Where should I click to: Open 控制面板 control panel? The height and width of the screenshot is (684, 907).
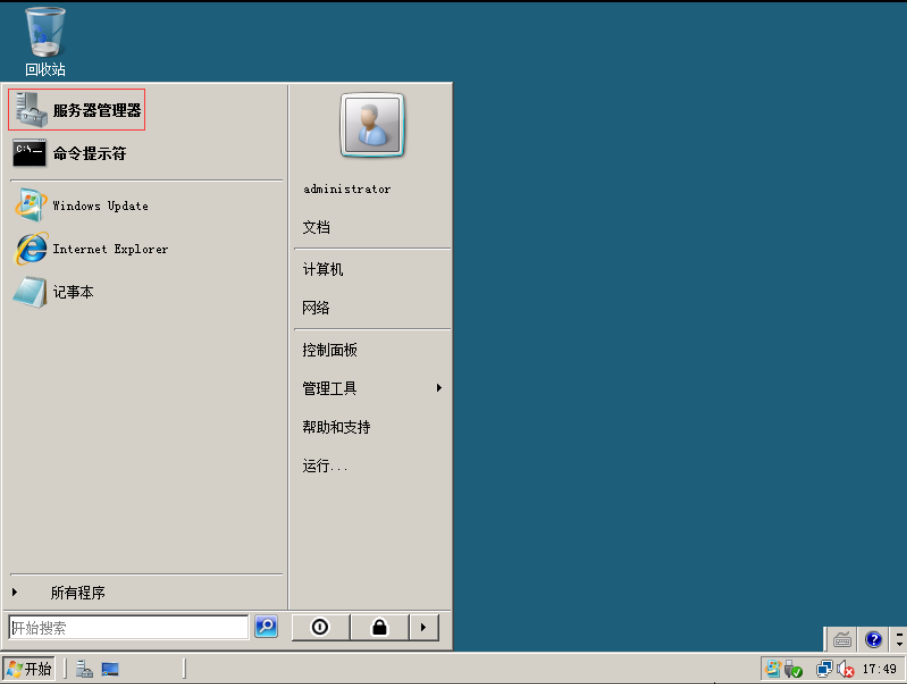coord(330,350)
